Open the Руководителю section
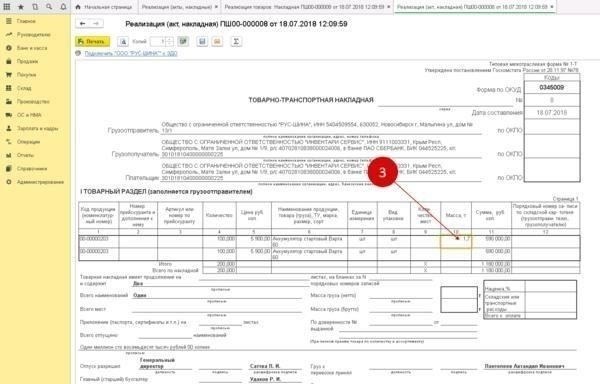Viewport: 600px width, 384px height. [x=33, y=34]
